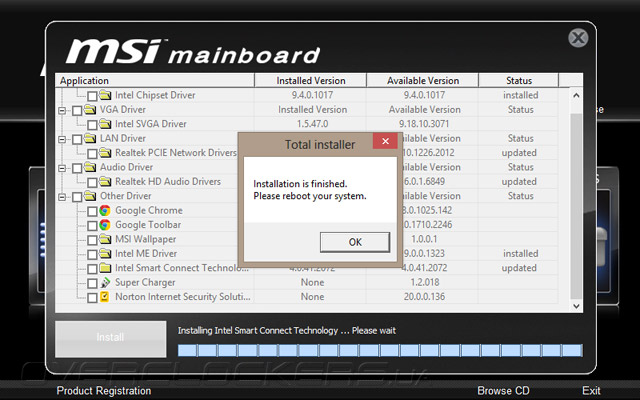Click the Realtek PCIE Network Drivers folder icon
640x400 pixels.
click(105, 152)
